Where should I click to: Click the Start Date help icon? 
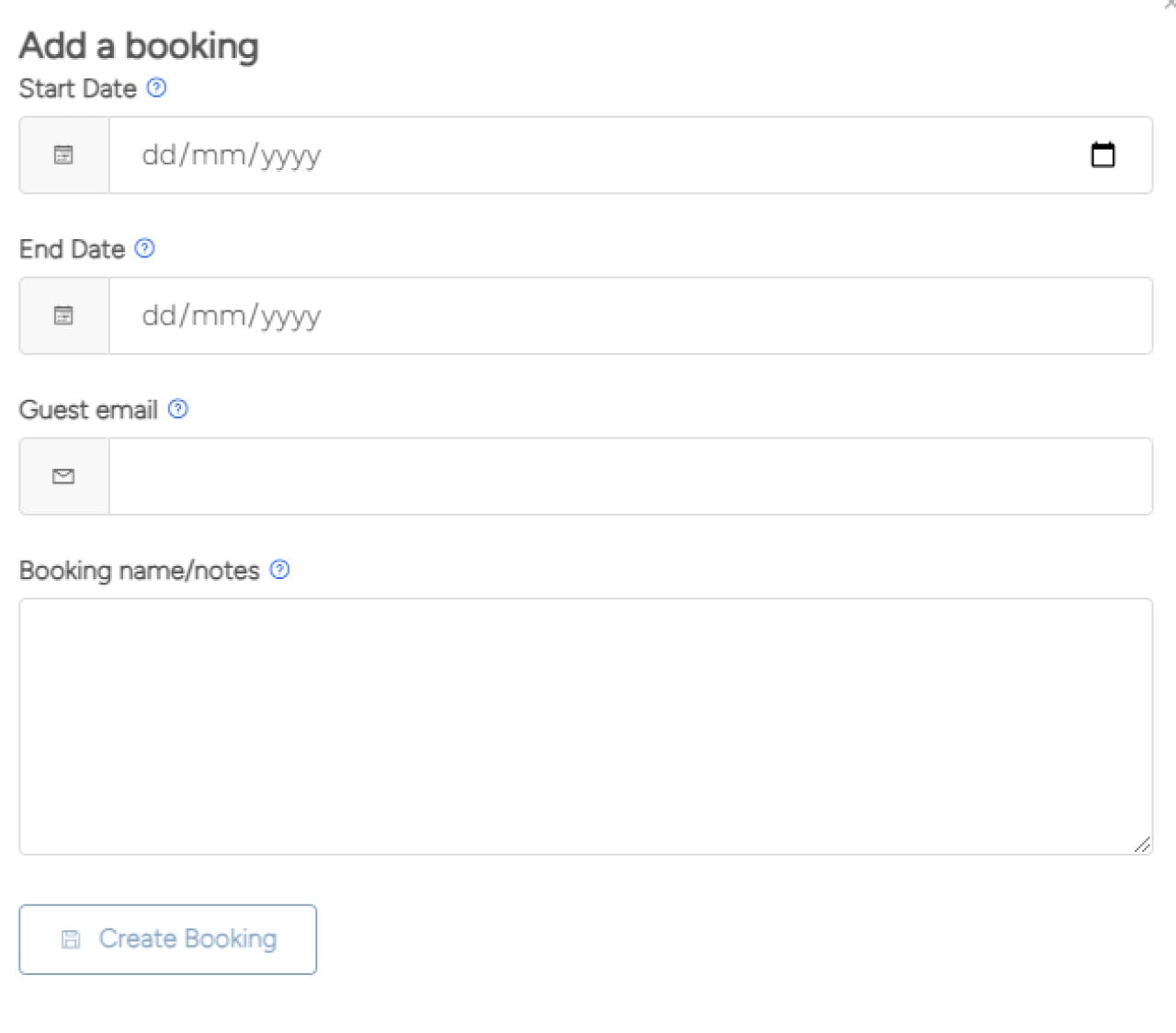pyautogui.click(x=157, y=87)
